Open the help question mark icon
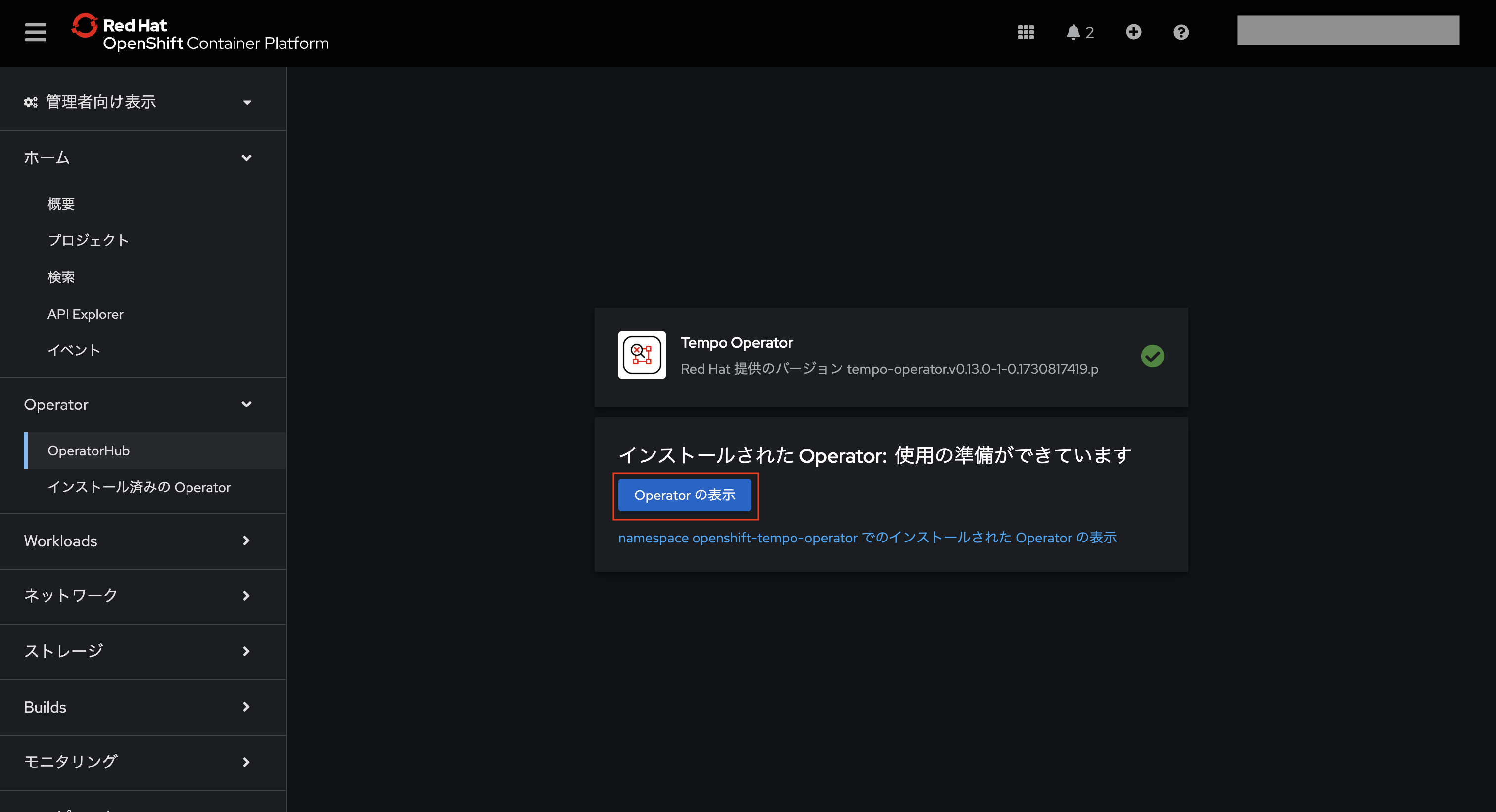1496x812 pixels. point(1181,32)
